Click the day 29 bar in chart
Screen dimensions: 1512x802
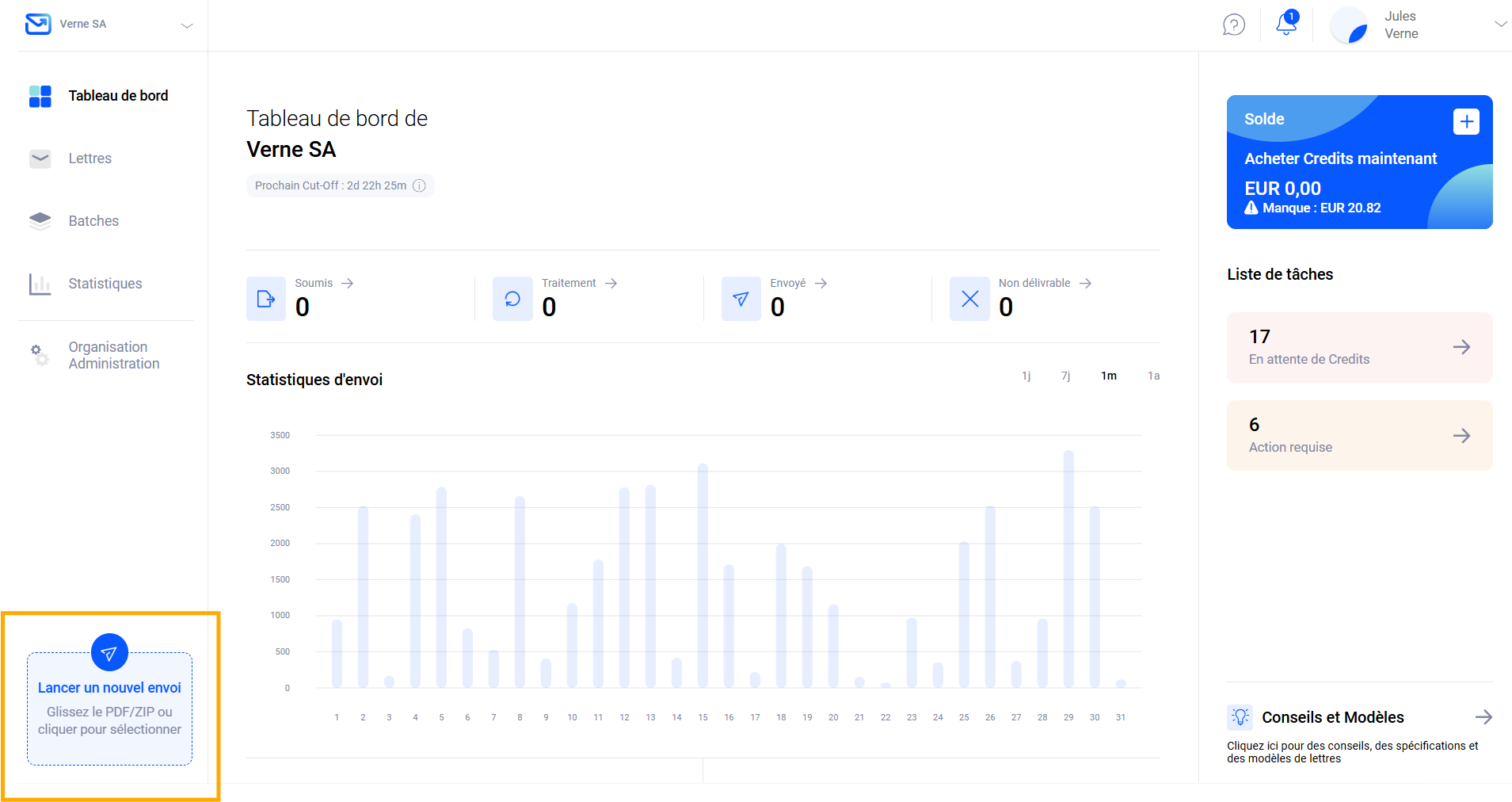click(1068, 569)
